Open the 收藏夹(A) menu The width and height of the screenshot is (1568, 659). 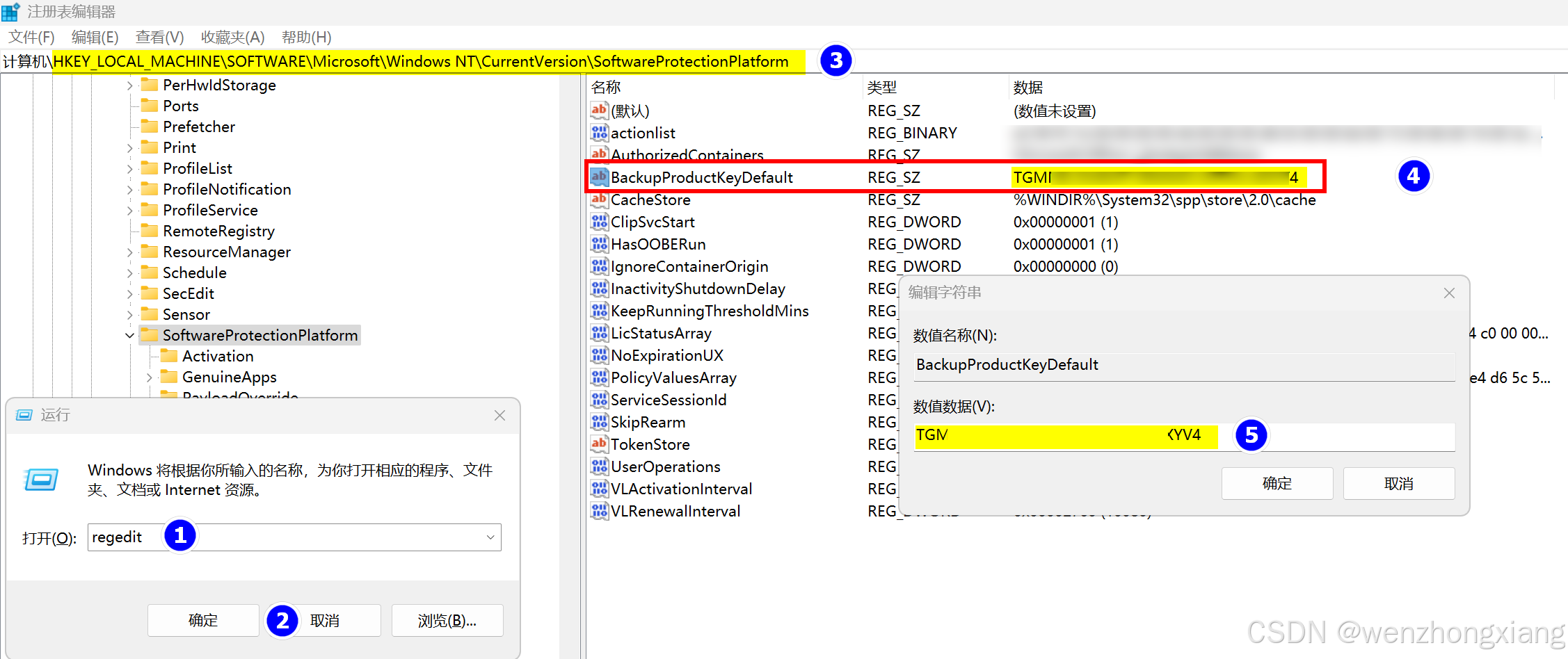click(x=233, y=37)
